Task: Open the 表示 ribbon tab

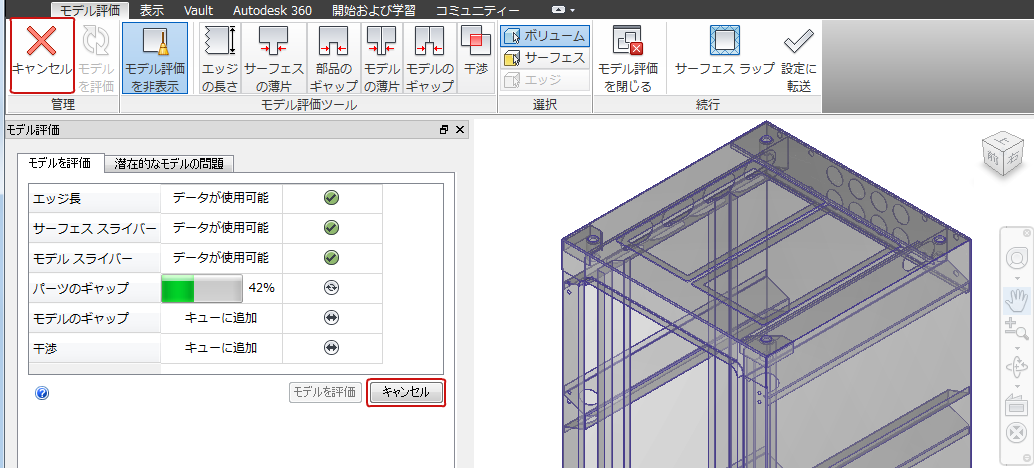Action: 152,10
